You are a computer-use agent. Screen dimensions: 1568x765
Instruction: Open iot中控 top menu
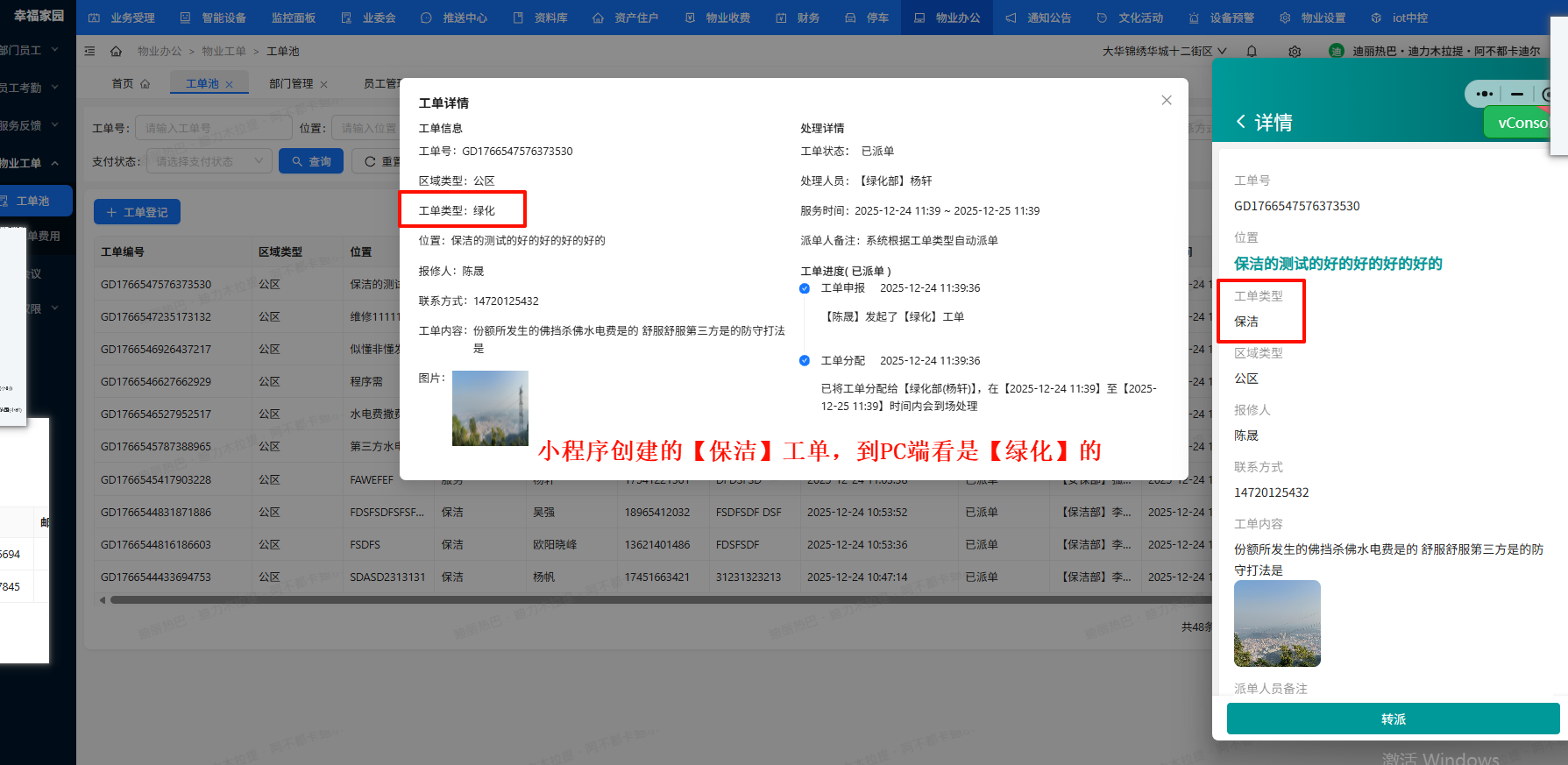pyautogui.click(x=1399, y=18)
